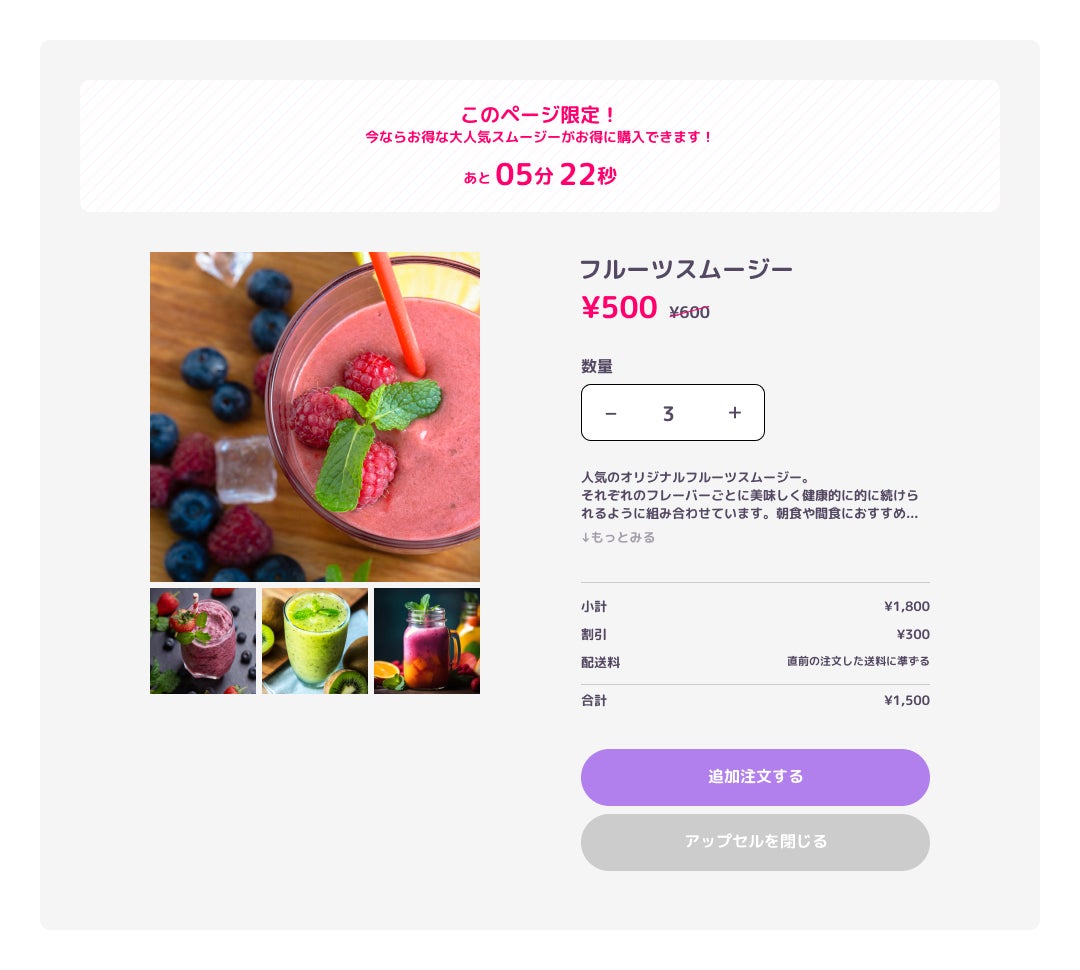Click the crossed-out ¥600 original price
This screenshot has height=970, width=1080.
click(689, 313)
